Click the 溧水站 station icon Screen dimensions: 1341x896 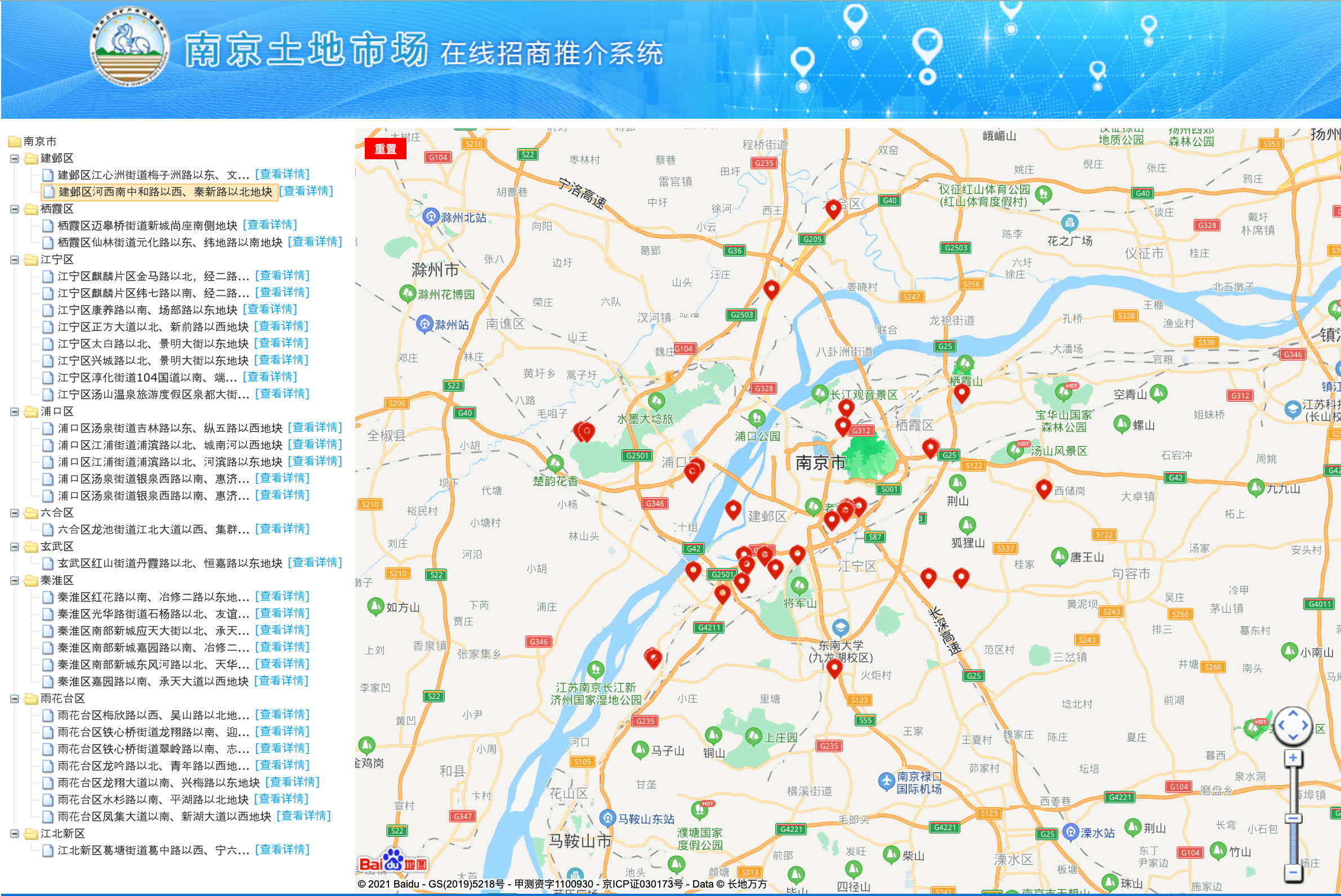click(x=1070, y=832)
